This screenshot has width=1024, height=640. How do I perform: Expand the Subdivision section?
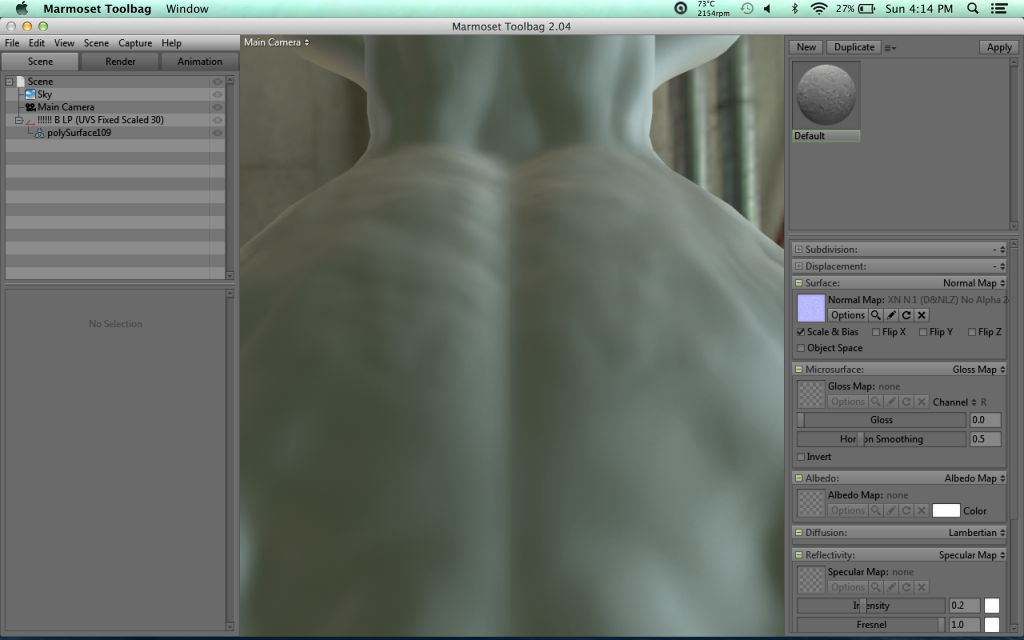tap(798, 249)
